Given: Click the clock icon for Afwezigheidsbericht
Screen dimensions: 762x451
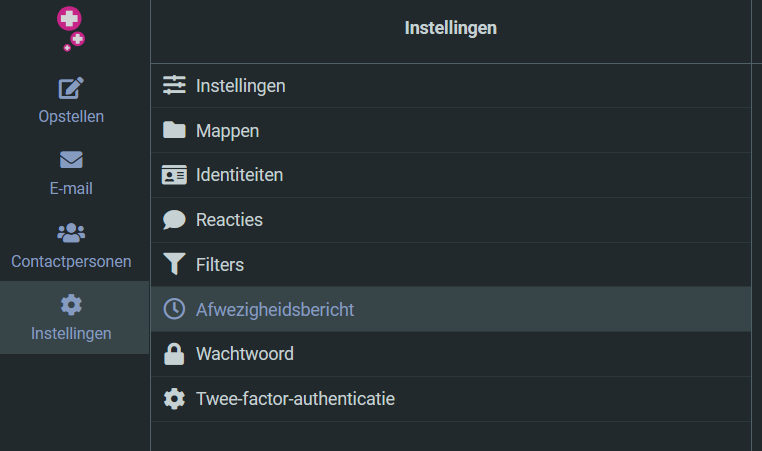Looking at the screenshot, I should point(174,309).
